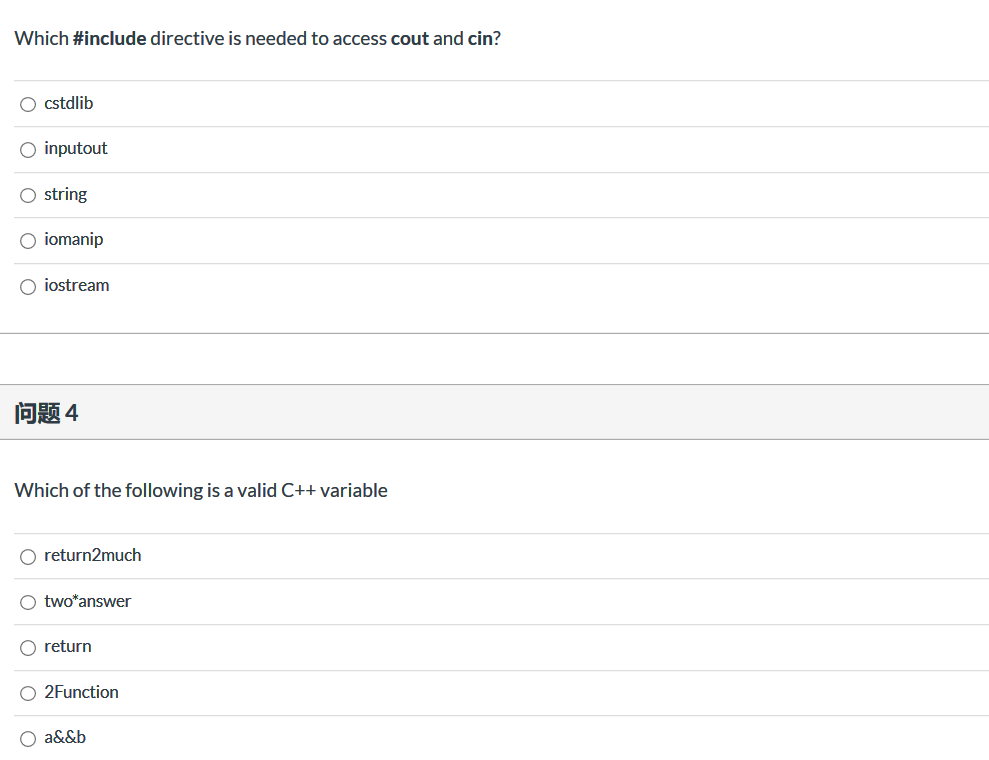Pick the a&&b radio button
This screenshot has height=760, width=989.
click(x=28, y=739)
